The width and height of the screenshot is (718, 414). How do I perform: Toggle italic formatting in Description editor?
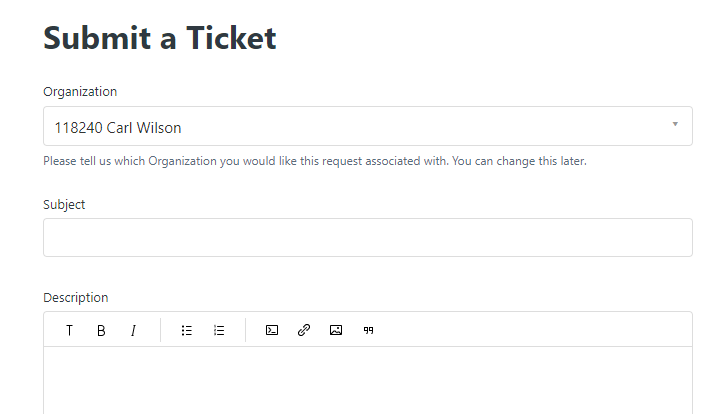[x=133, y=330]
